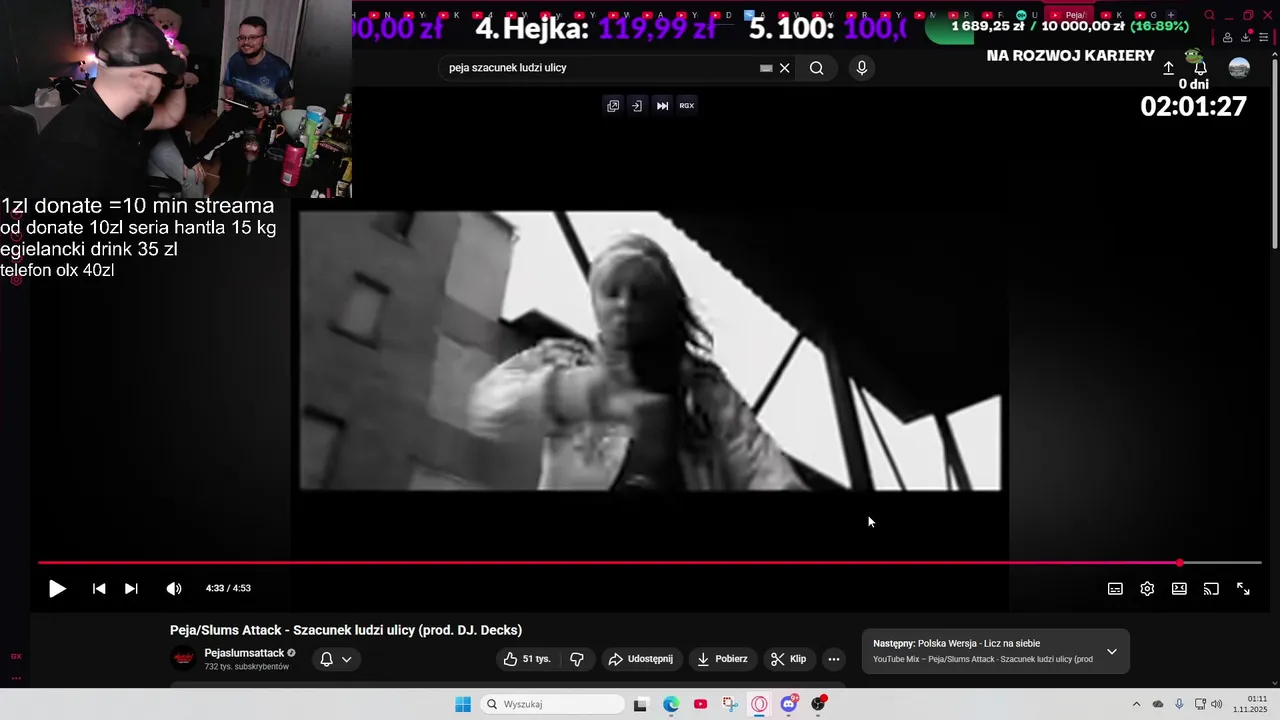Open a new browser tab with plus
Screen dimensions: 1280x720
pyautogui.click(x=1171, y=15)
